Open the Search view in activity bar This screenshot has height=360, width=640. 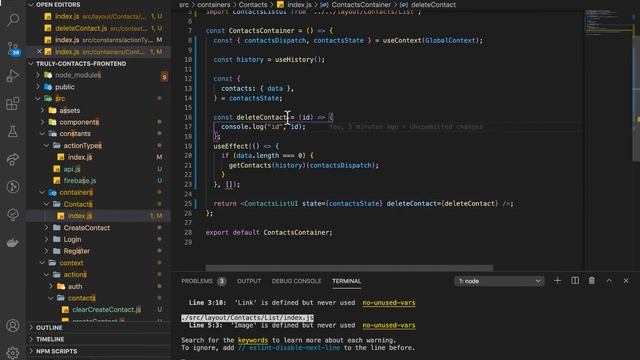[x=13, y=20]
